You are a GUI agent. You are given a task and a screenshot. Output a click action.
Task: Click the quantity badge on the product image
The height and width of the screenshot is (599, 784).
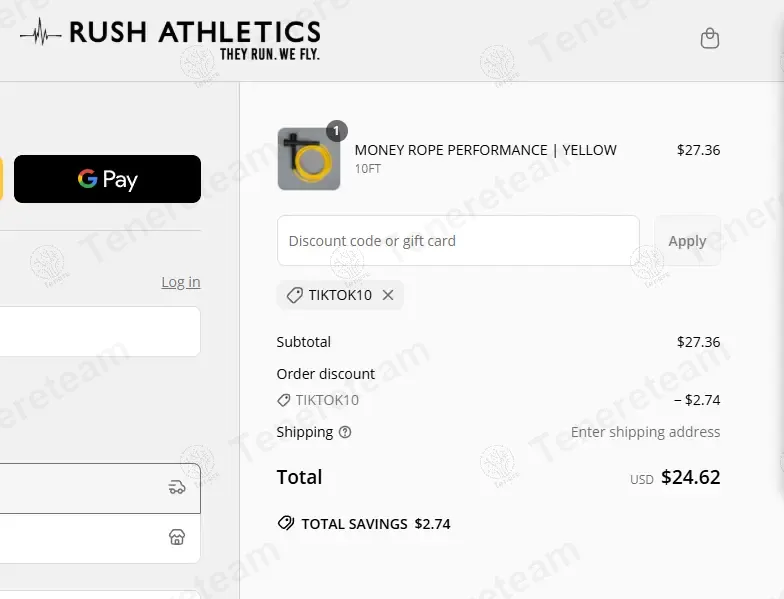337,131
